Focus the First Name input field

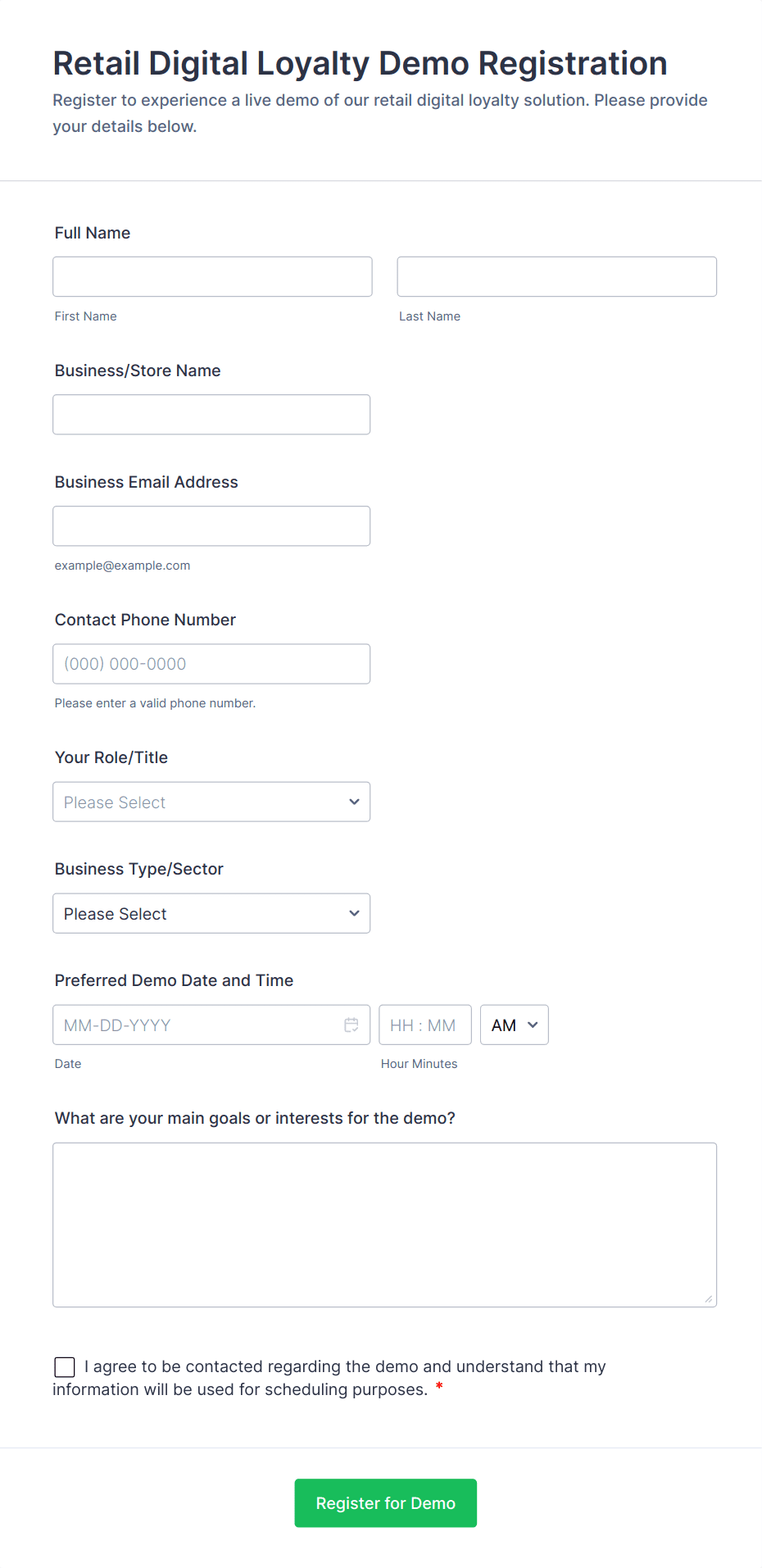[212, 276]
